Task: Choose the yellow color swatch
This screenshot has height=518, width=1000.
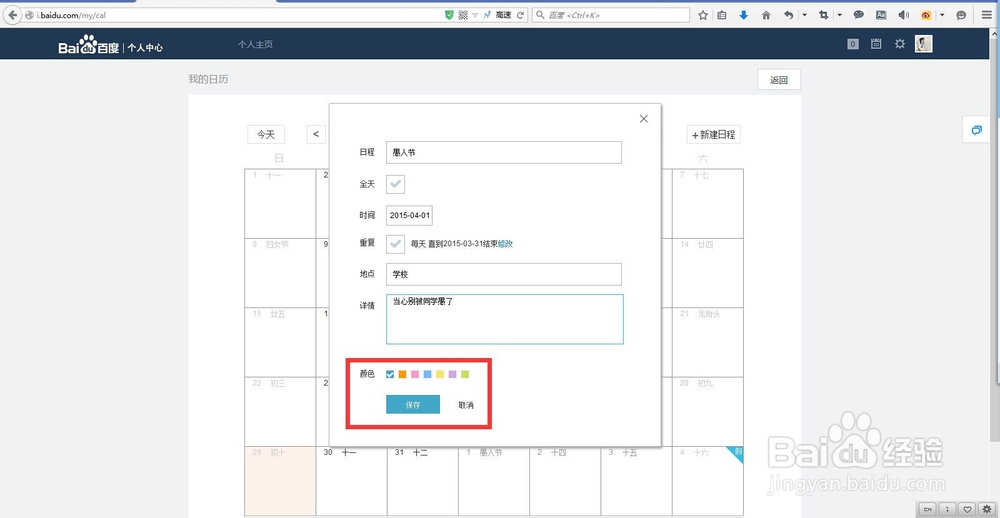Action: (440, 374)
